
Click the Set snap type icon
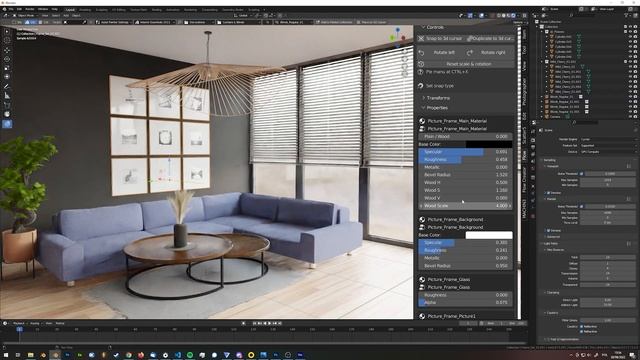pyautogui.click(x=421, y=86)
